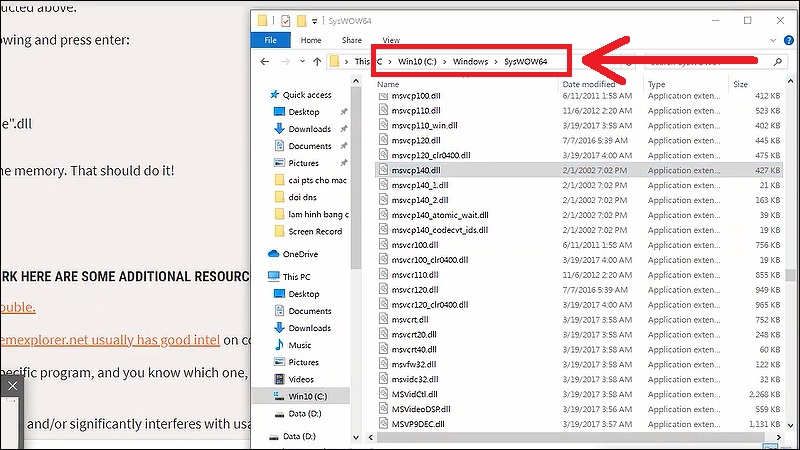Click file list scroll down arrow
The width and height of the screenshot is (800, 450).
point(790,425)
